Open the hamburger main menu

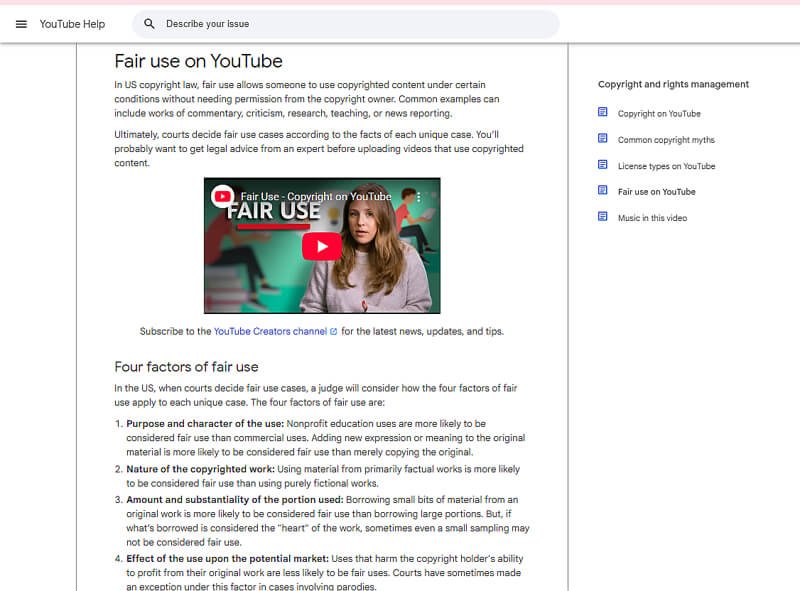click(21, 24)
